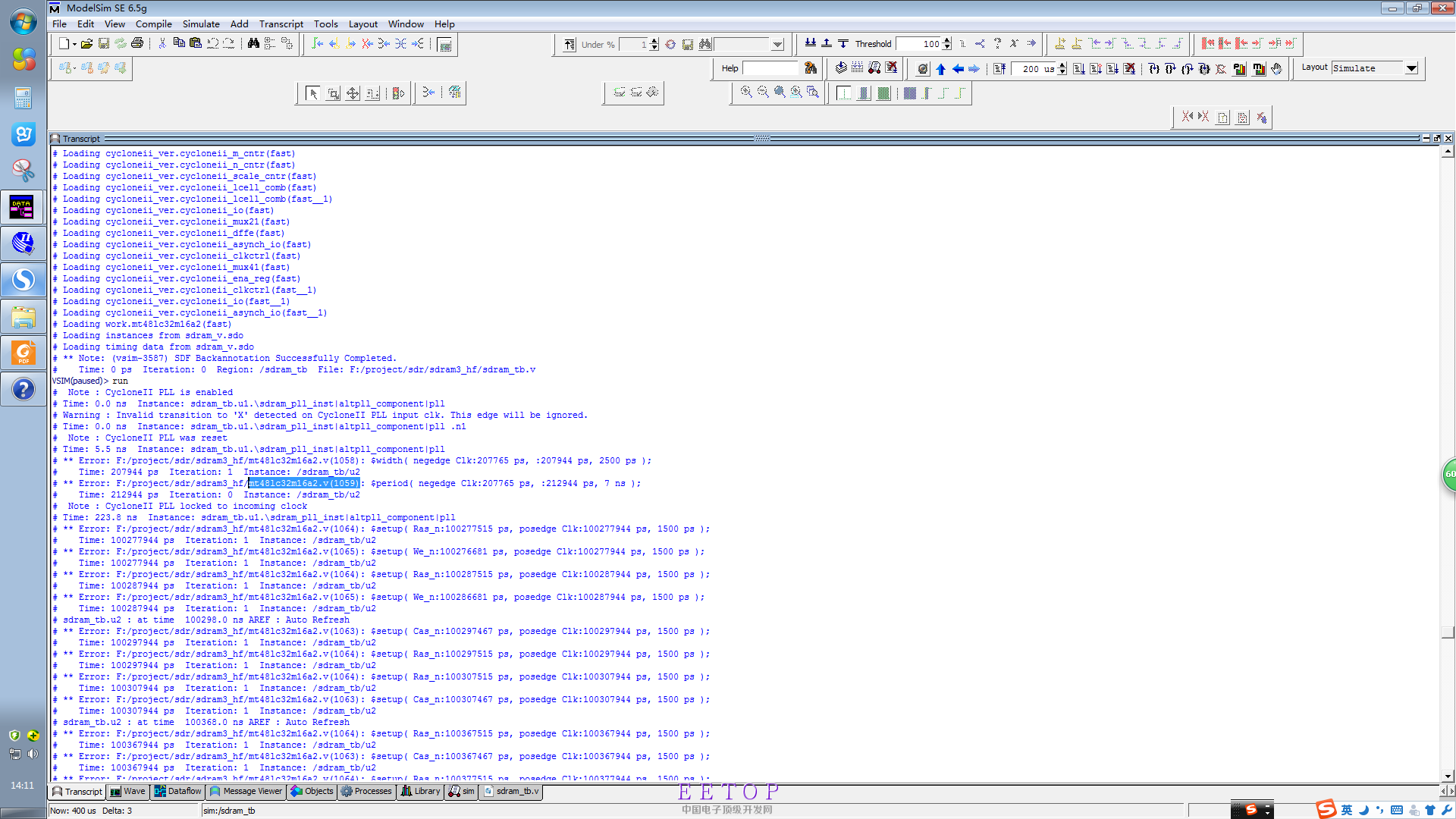Click the Print icon in toolbar
The width and height of the screenshot is (1456, 819).
137,44
